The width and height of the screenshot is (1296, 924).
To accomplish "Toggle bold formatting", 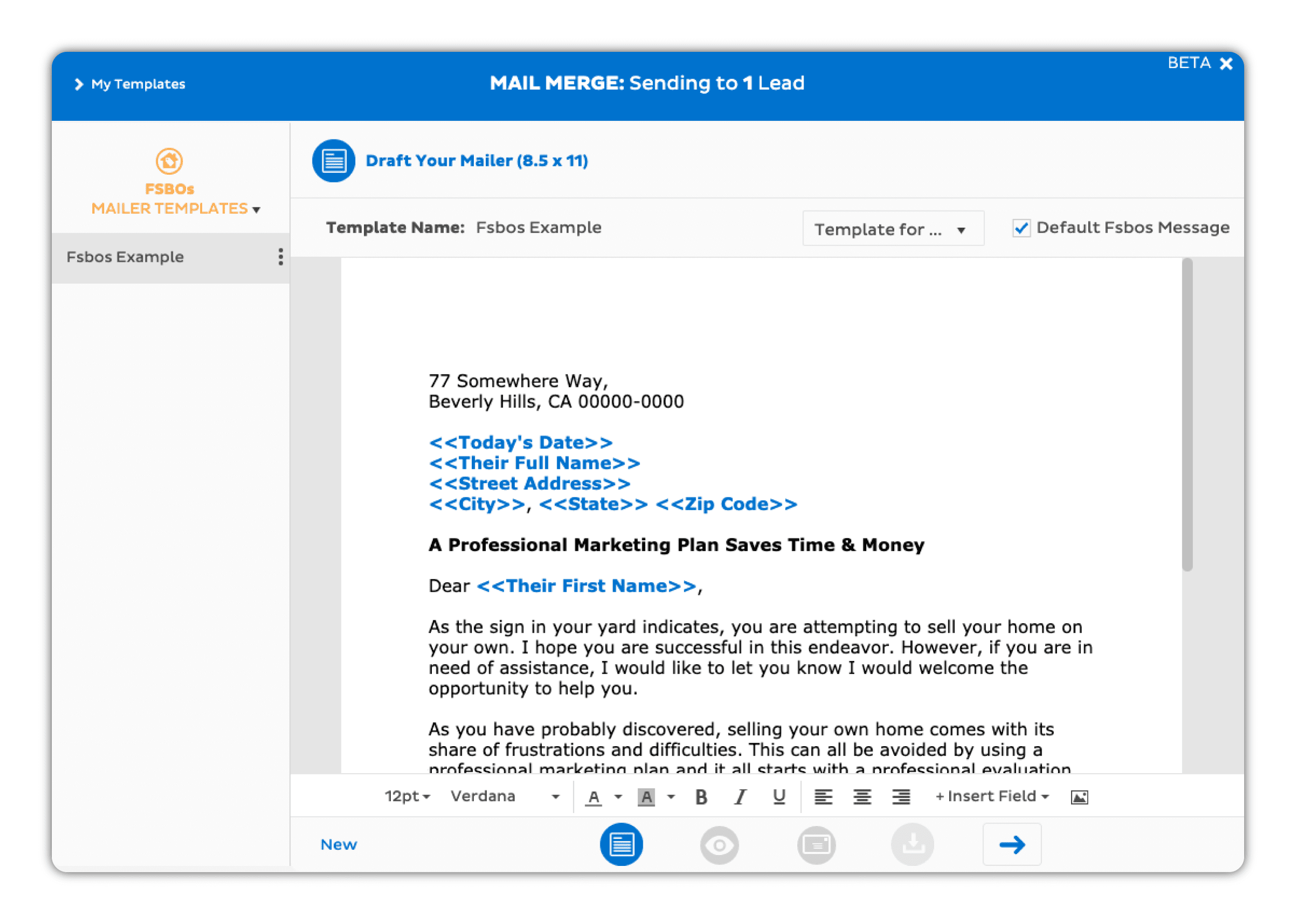I will 702,797.
